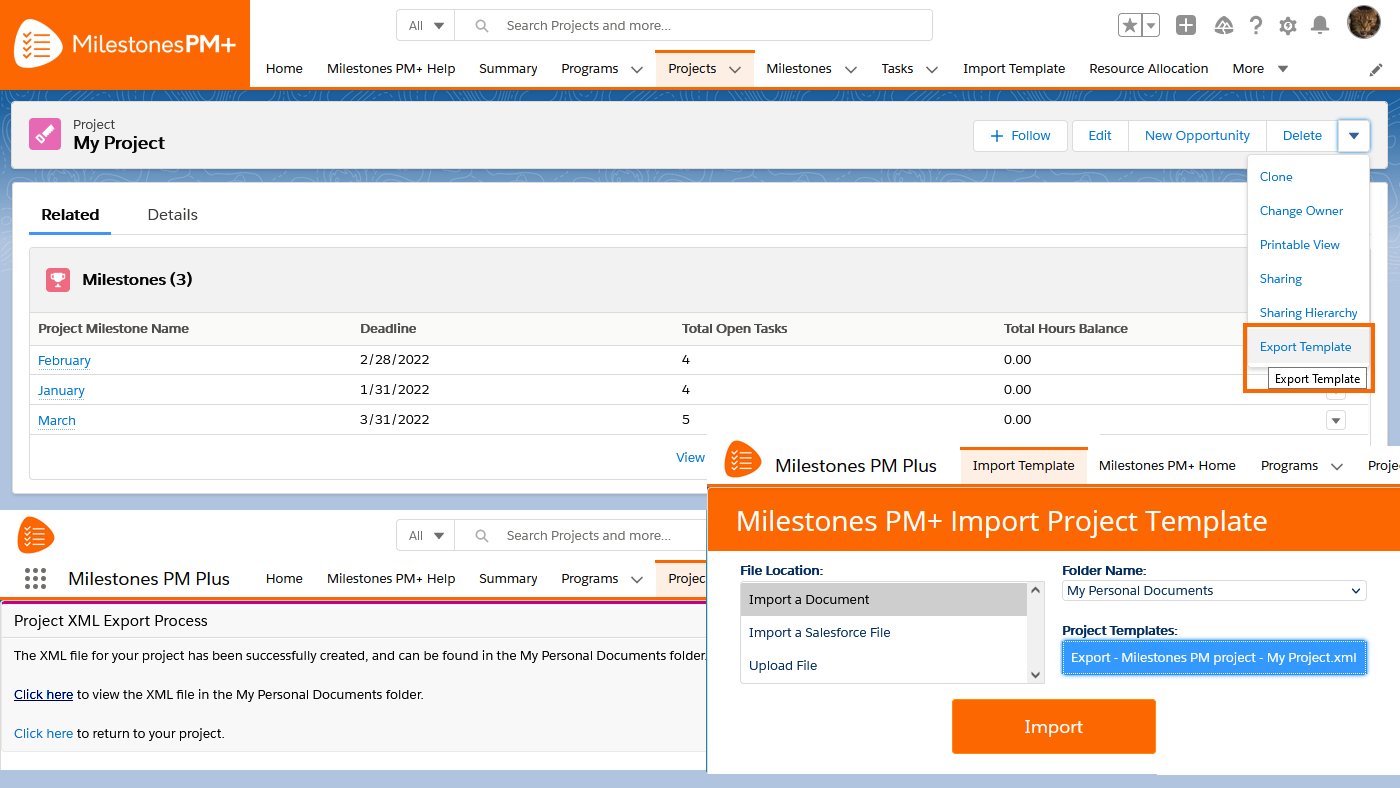This screenshot has height=788, width=1400.
Task: Open the February milestone link
Action: (64, 360)
